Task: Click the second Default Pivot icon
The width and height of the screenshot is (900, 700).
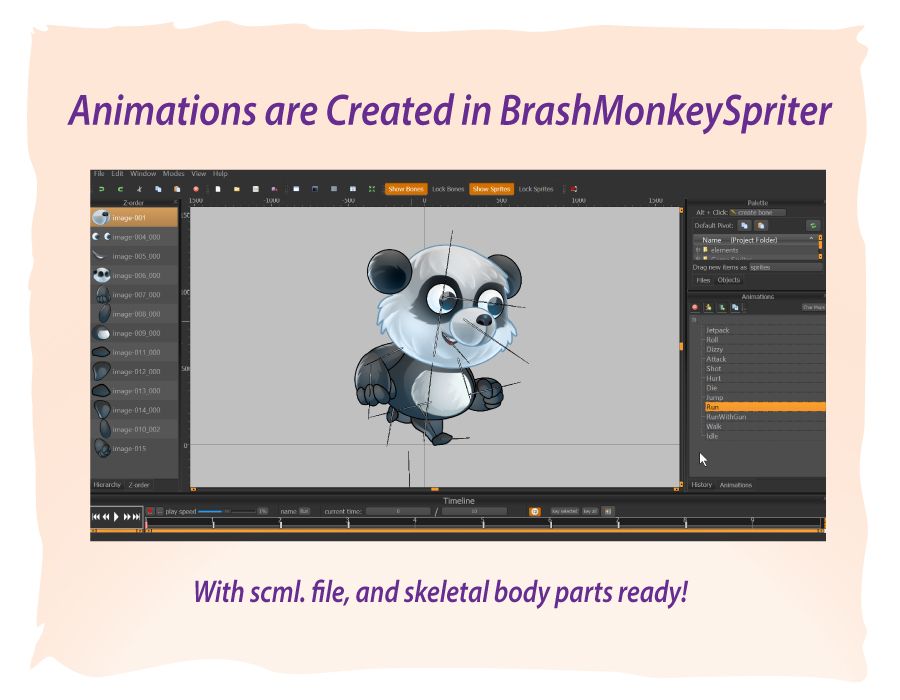Action: tap(761, 225)
